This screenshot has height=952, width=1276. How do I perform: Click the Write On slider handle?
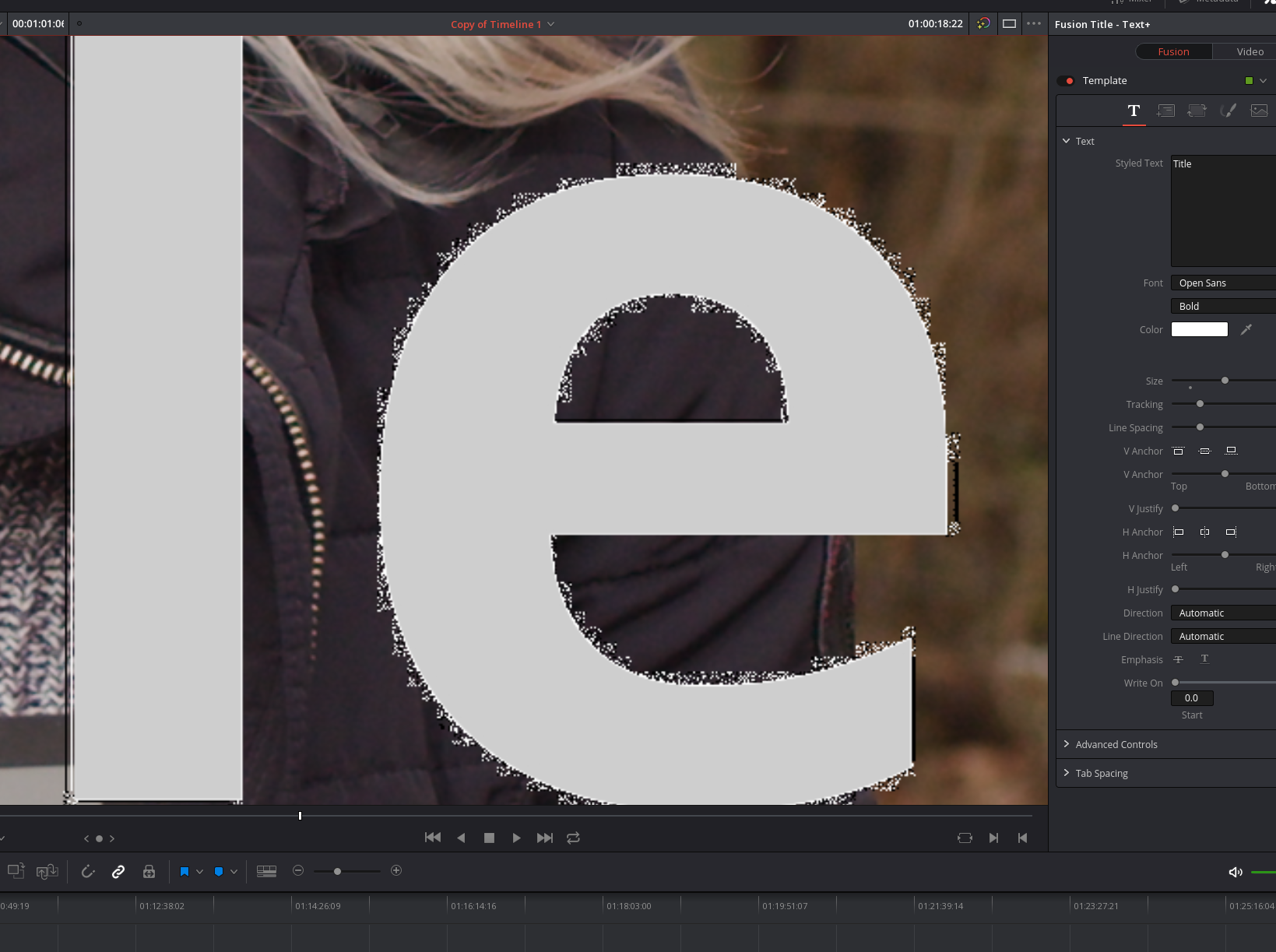1176,683
